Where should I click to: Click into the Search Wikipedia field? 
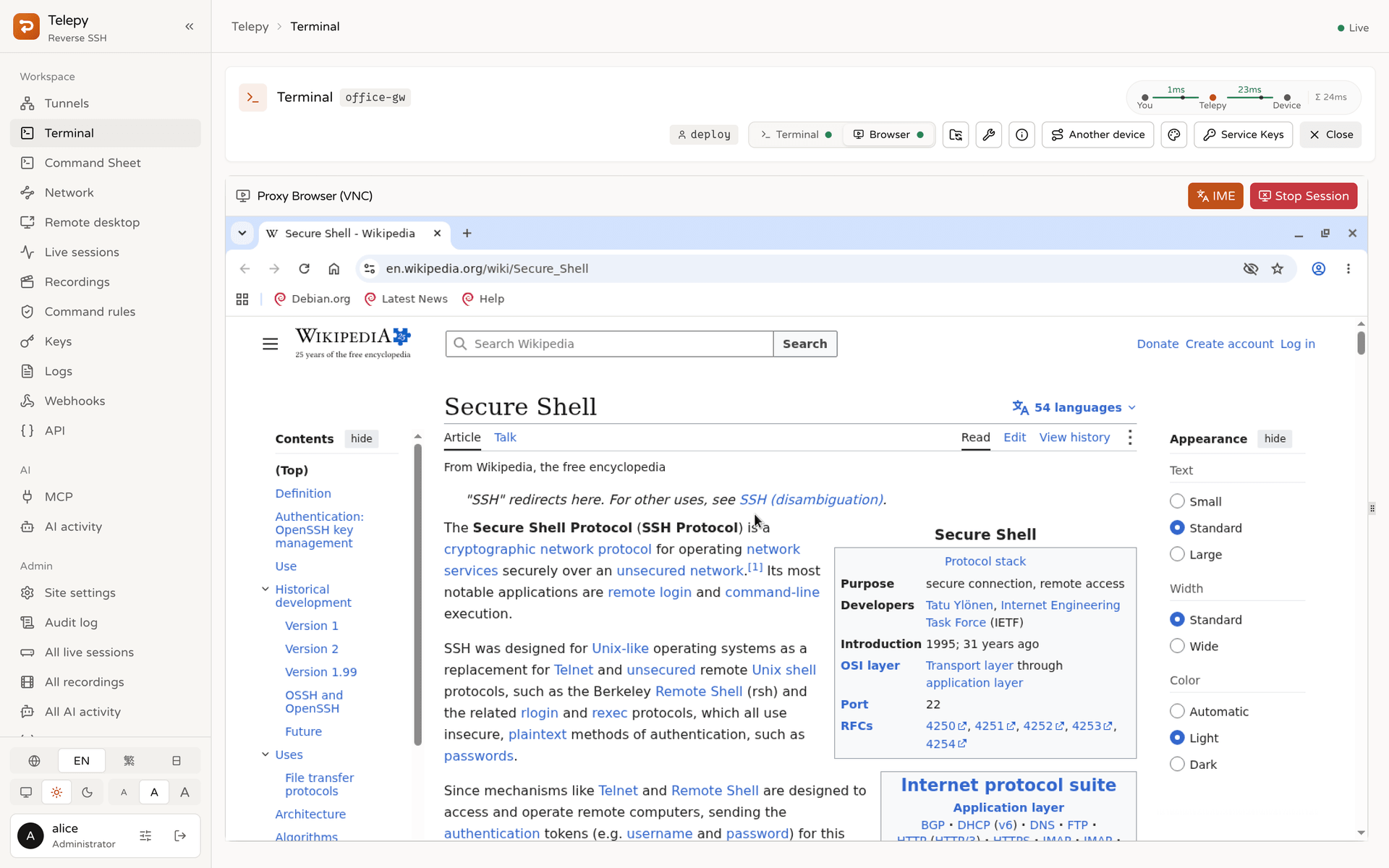tap(609, 344)
